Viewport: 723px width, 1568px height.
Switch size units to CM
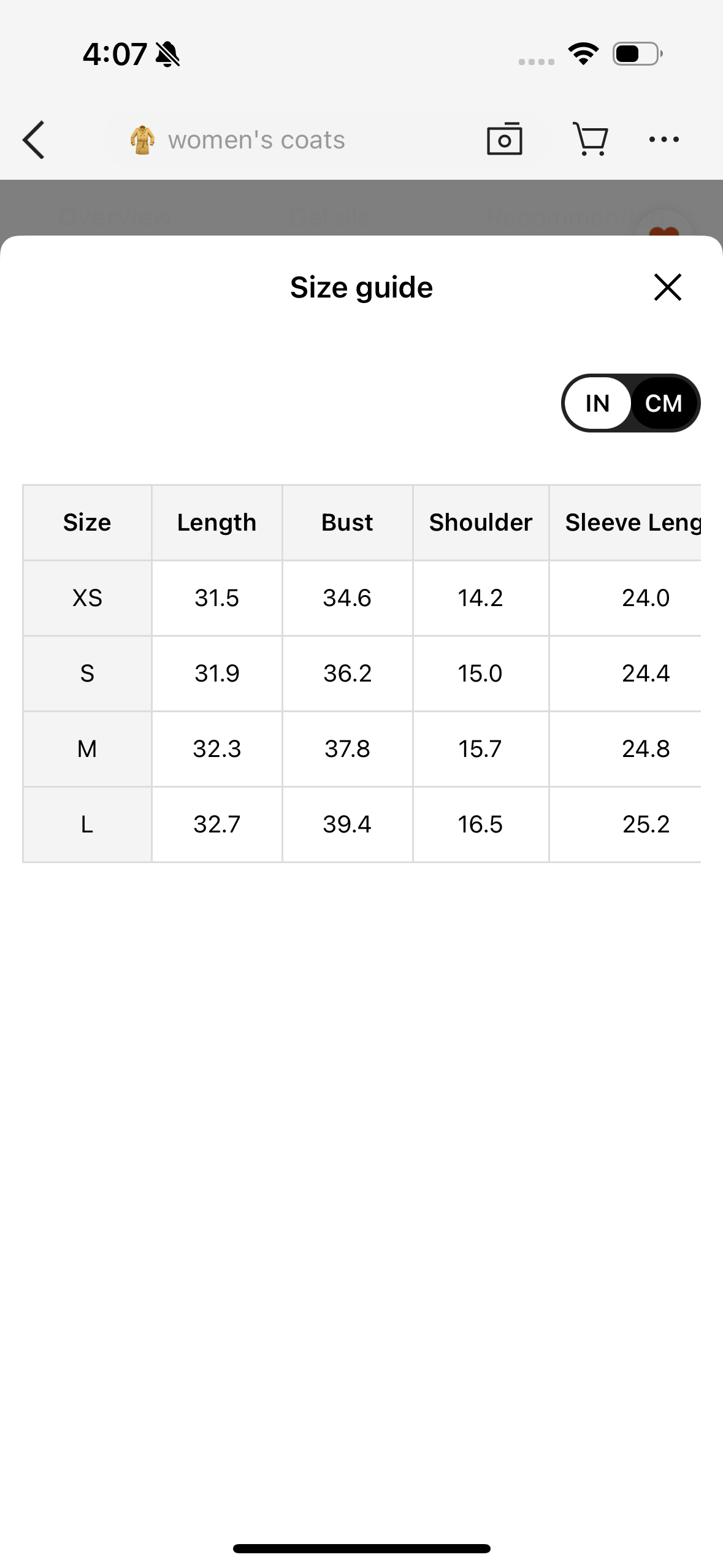pyautogui.click(x=664, y=403)
